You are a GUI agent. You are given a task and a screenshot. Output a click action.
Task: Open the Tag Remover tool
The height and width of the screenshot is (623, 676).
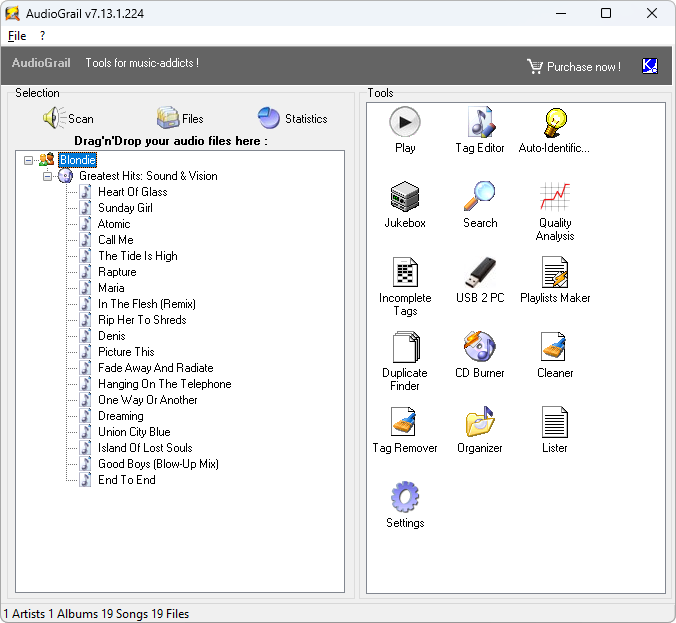(x=405, y=430)
